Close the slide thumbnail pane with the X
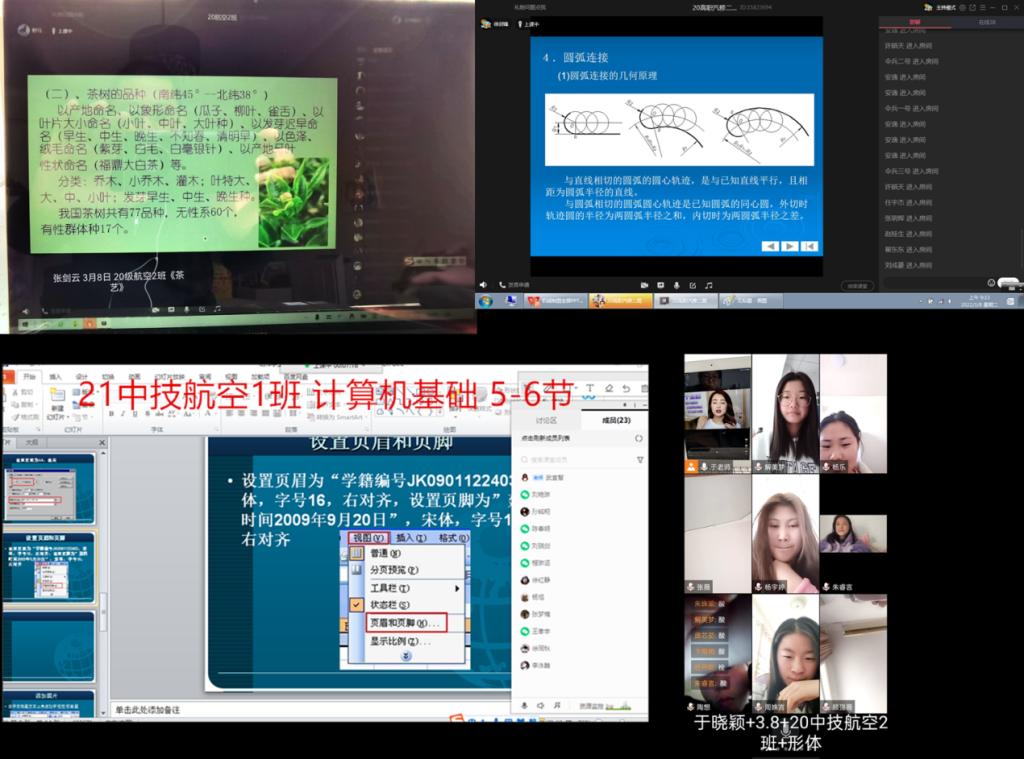Viewport: 1024px width, 759px height. (101, 441)
